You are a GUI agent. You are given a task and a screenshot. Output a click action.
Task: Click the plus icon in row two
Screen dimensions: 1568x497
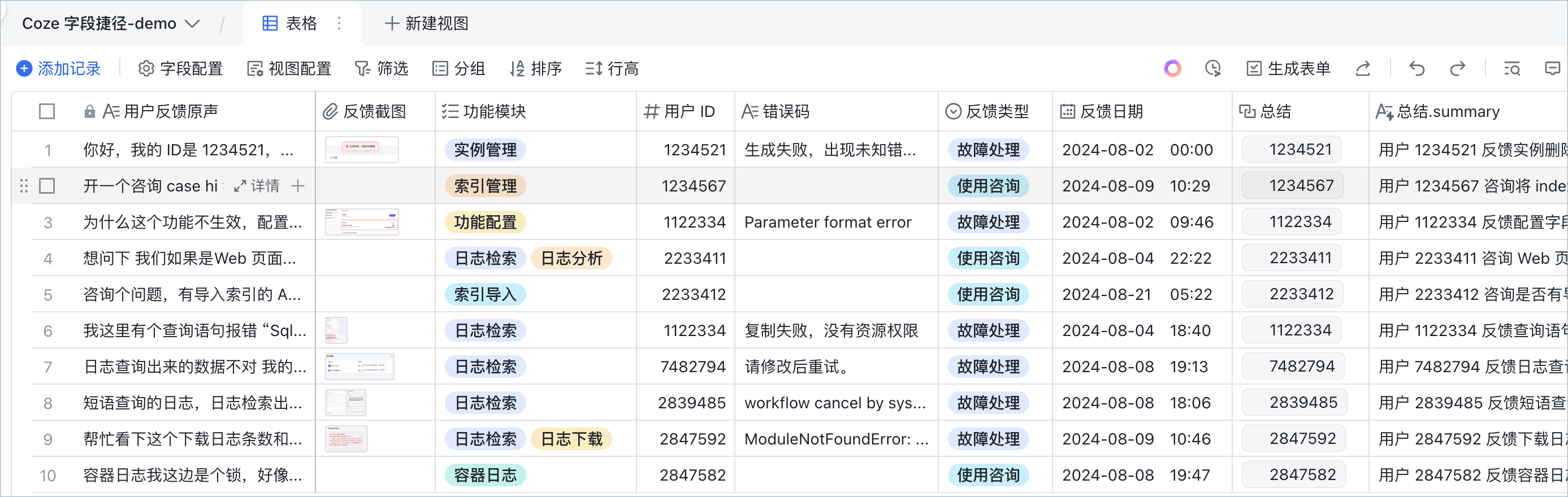[298, 186]
